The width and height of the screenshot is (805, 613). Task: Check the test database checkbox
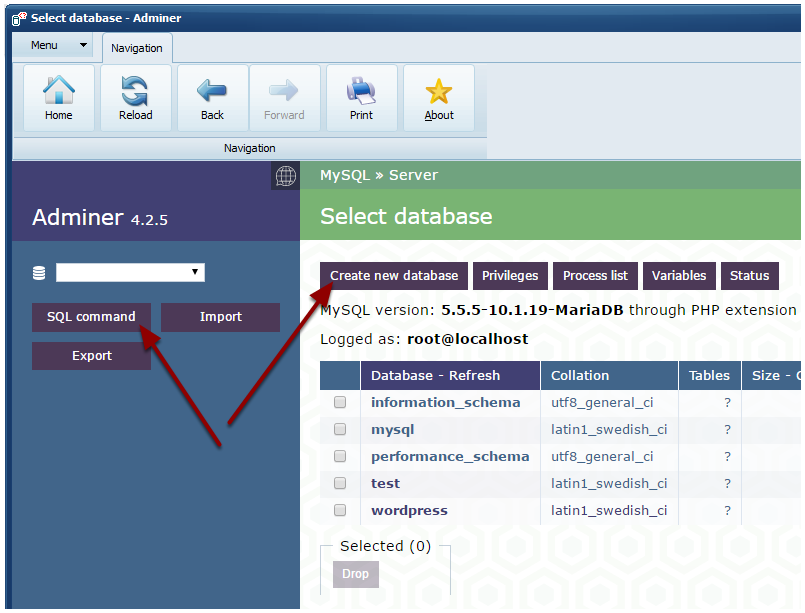pos(339,483)
